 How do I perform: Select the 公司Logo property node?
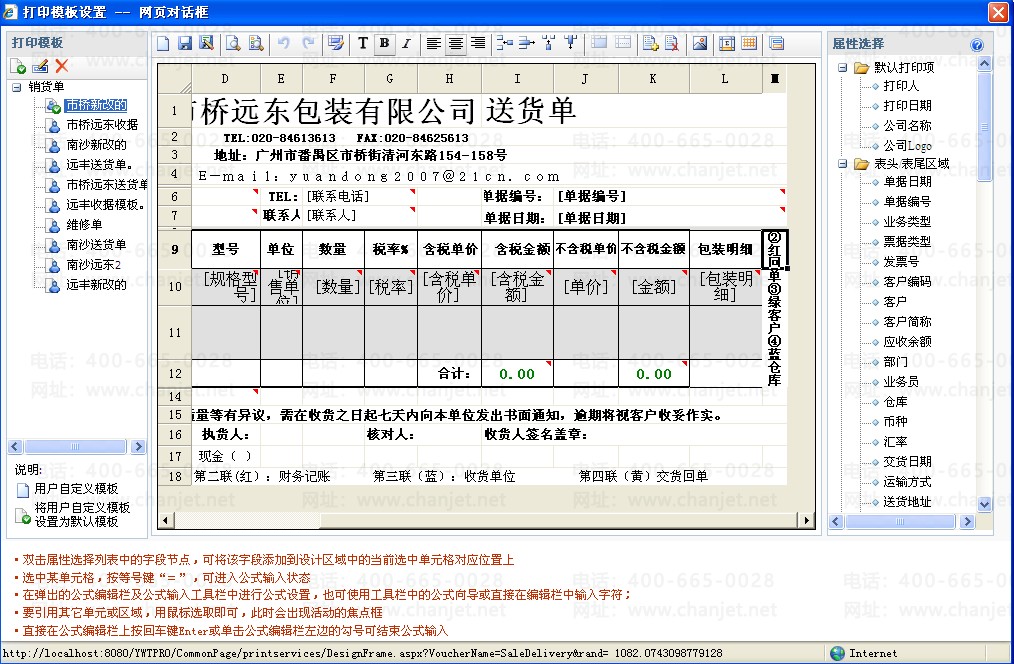click(x=907, y=145)
